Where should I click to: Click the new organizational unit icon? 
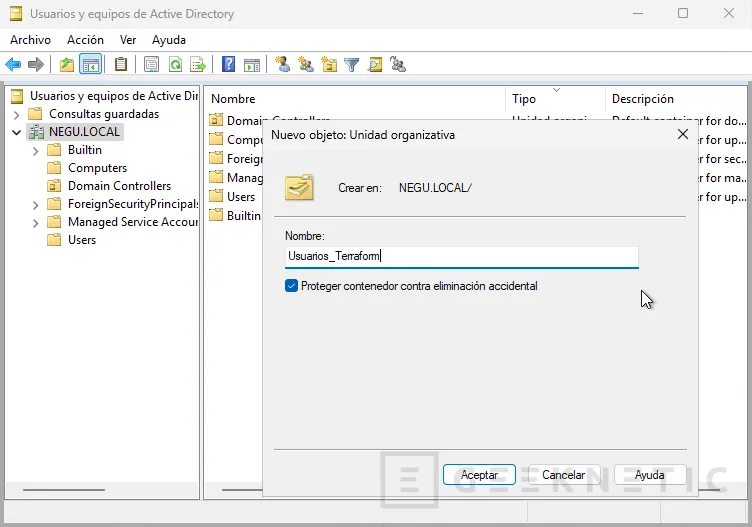(329, 64)
